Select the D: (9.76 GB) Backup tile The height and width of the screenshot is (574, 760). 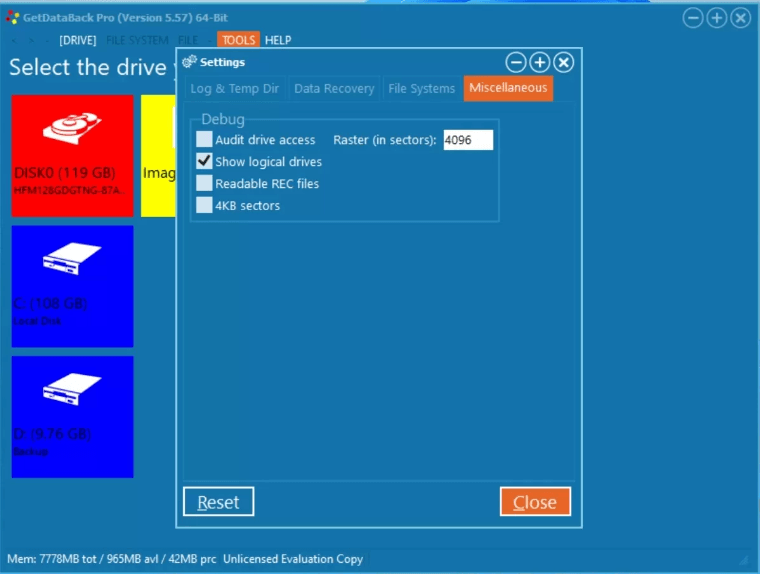pyautogui.click(x=72, y=416)
